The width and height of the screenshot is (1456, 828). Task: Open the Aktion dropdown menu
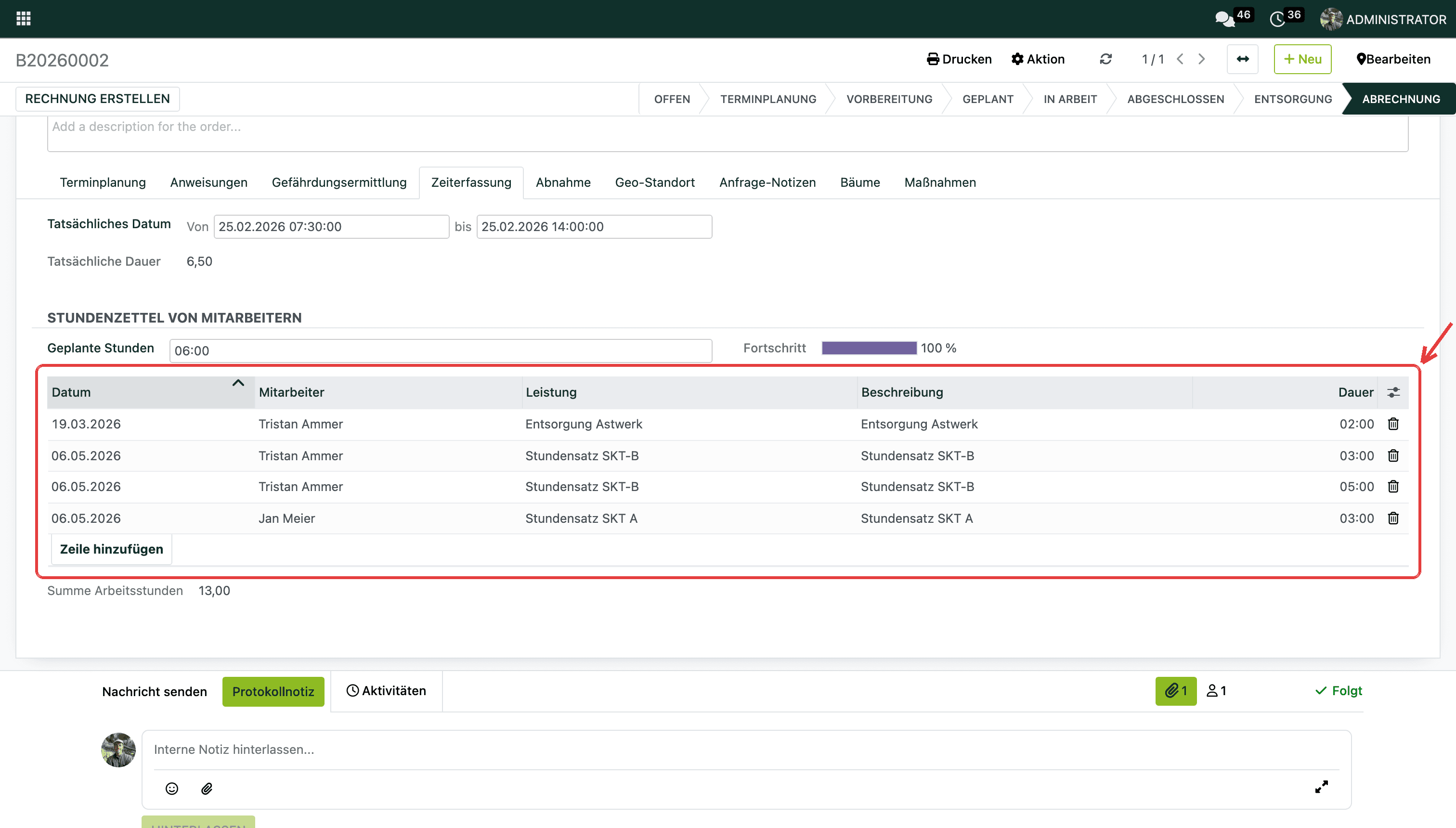pos(1039,59)
